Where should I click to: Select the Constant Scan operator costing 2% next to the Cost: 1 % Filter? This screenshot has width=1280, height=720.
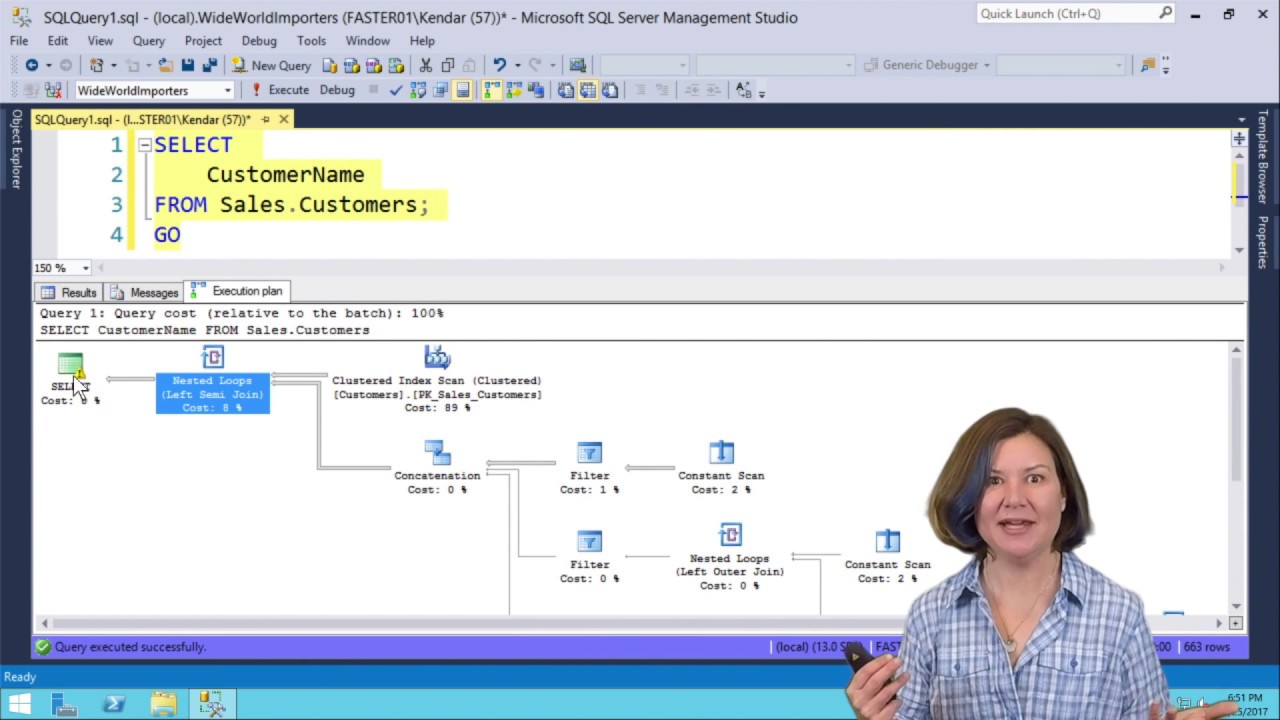tap(721, 468)
